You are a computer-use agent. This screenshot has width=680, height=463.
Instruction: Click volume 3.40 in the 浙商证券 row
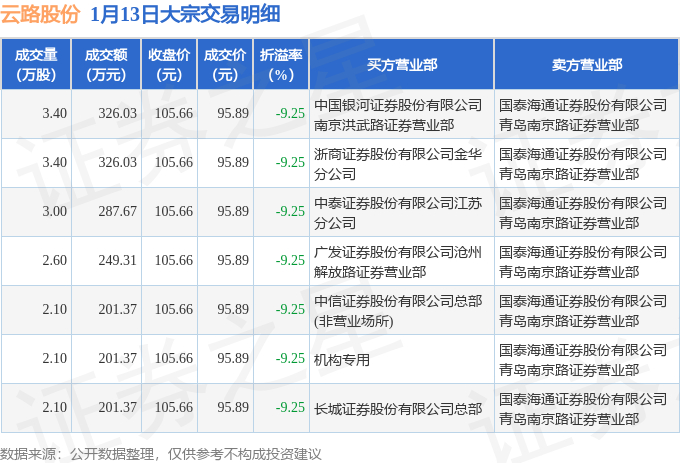point(55,162)
